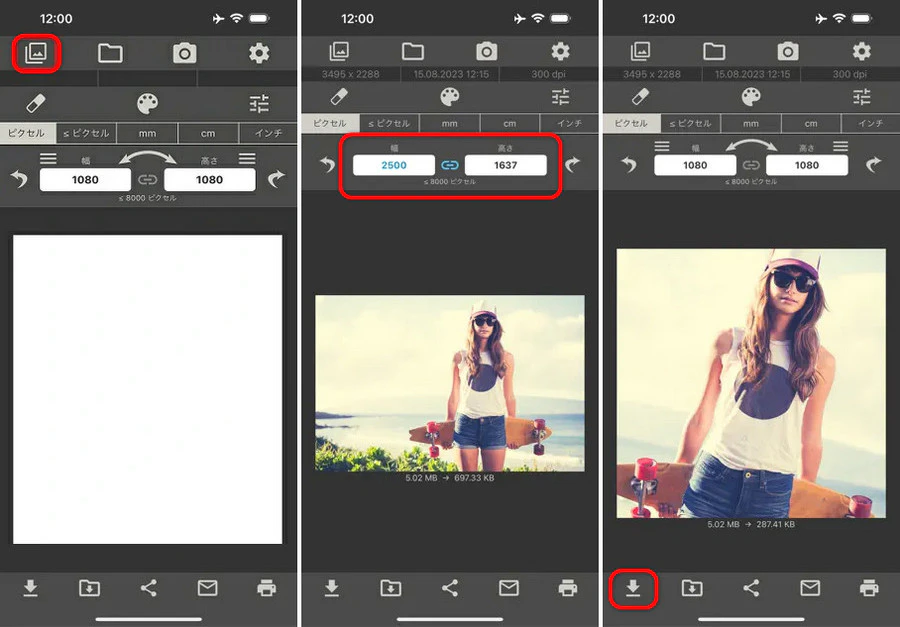This screenshot has width=900, height=627.
Task: Open color palette icon on 2500-width screen
Action: (449, 96)
